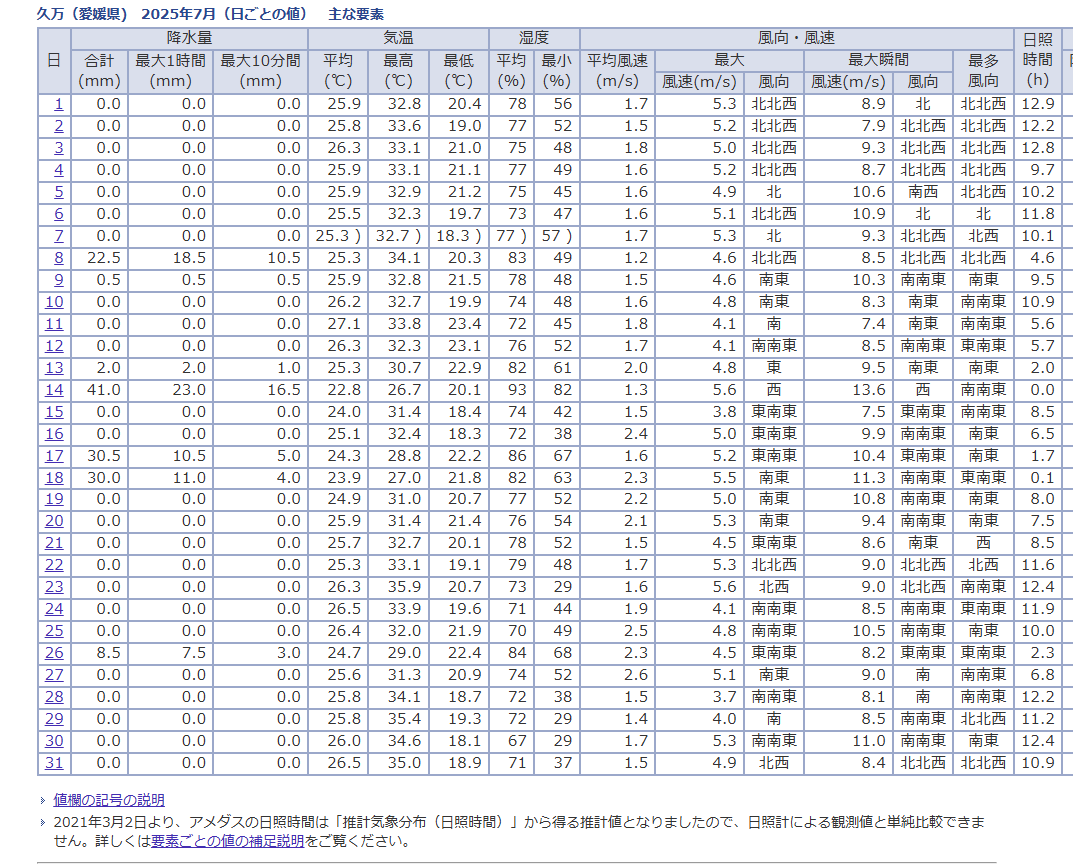This screenshot has width=1073, height=865.
Task: Open day 17 hourly data link
Action: click(54, 456)
